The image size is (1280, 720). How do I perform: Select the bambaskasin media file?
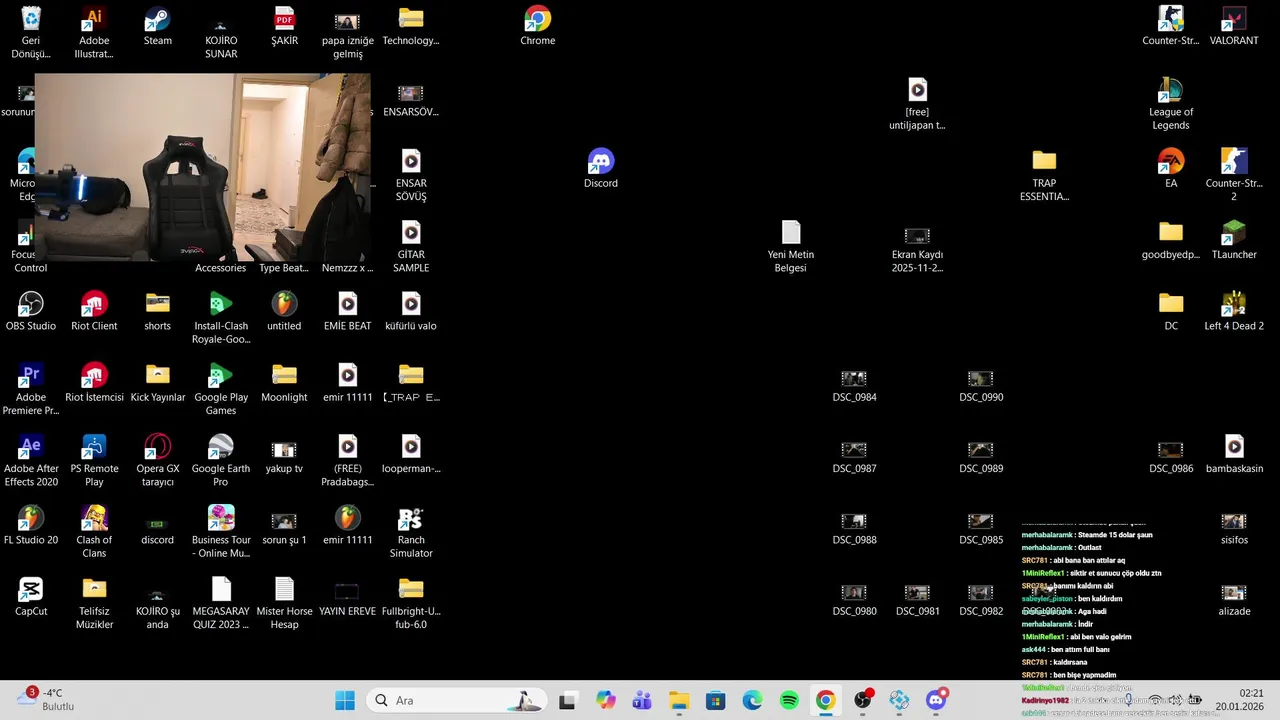(1234, 453)
